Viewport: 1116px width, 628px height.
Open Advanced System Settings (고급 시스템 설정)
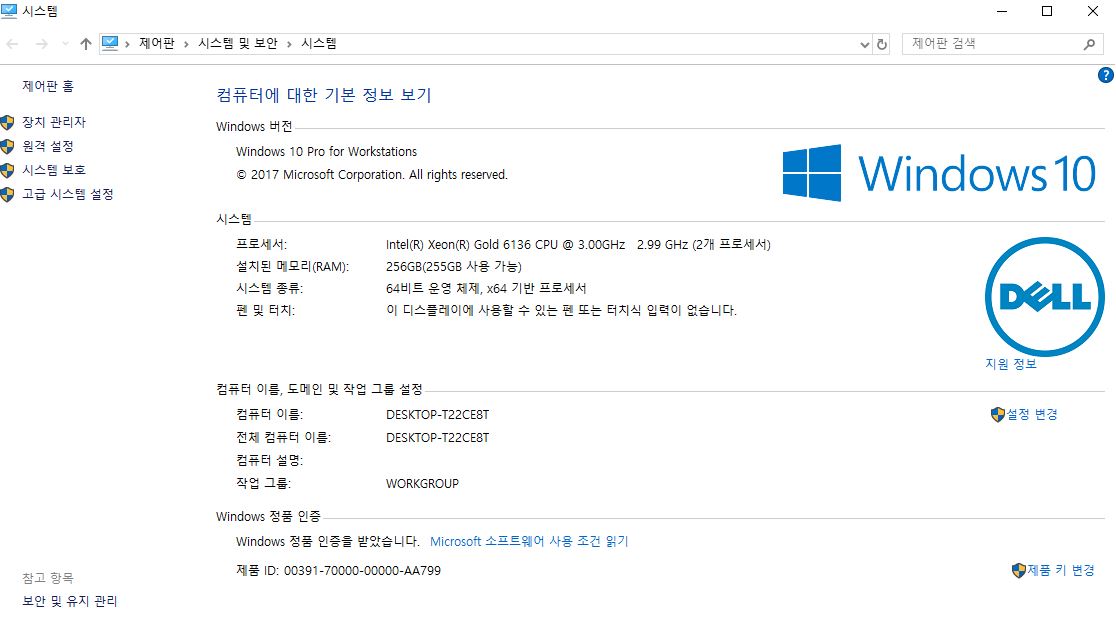coord(68,194)
